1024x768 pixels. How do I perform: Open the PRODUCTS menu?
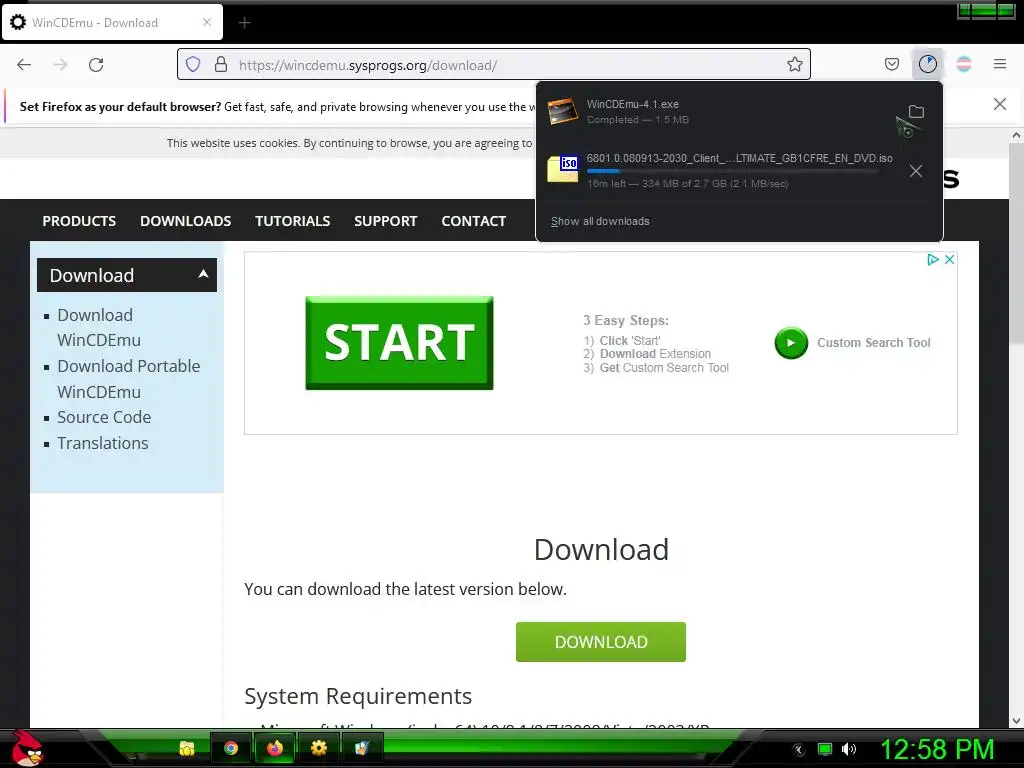(x=79, y=221)
